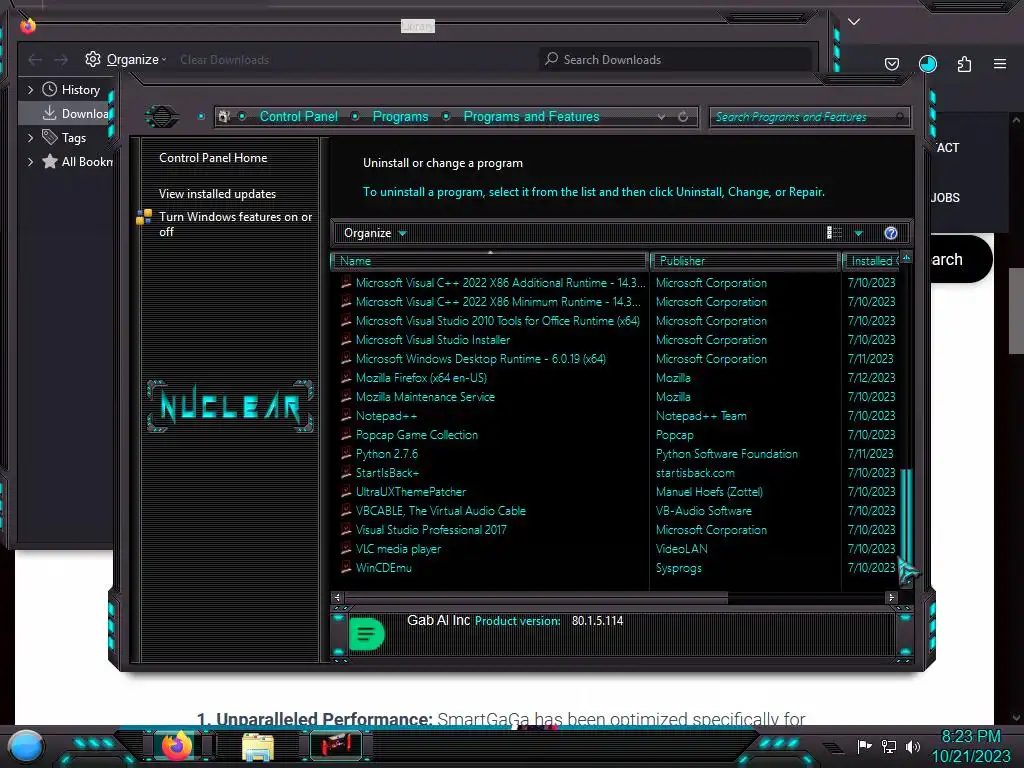Expand the History tree node
This screenshot has width=1024, height=768.
[30, 89]
